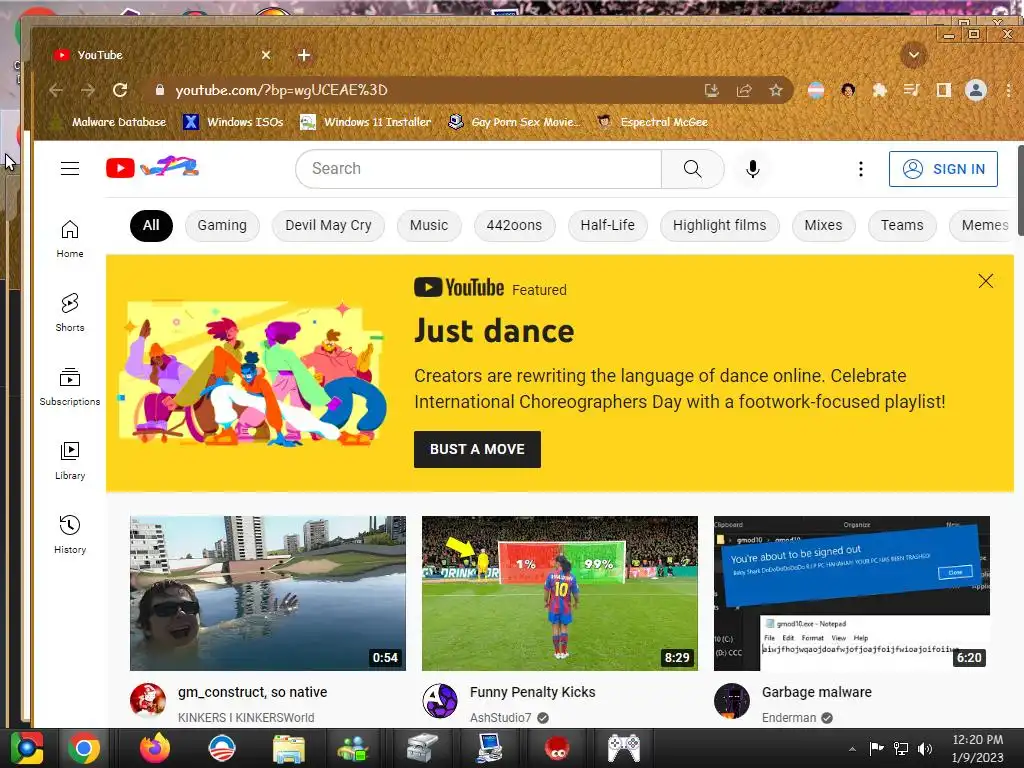1024x768 pixels.
Task: Click the install app icon in address bar
Action: tap(712, 90)
